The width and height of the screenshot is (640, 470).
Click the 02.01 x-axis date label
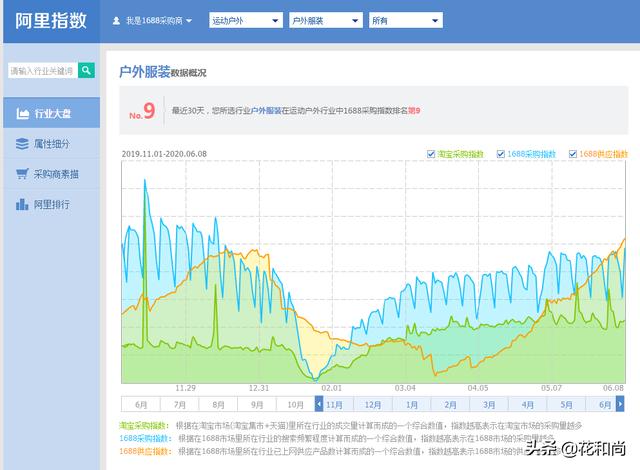coord(332,388)
